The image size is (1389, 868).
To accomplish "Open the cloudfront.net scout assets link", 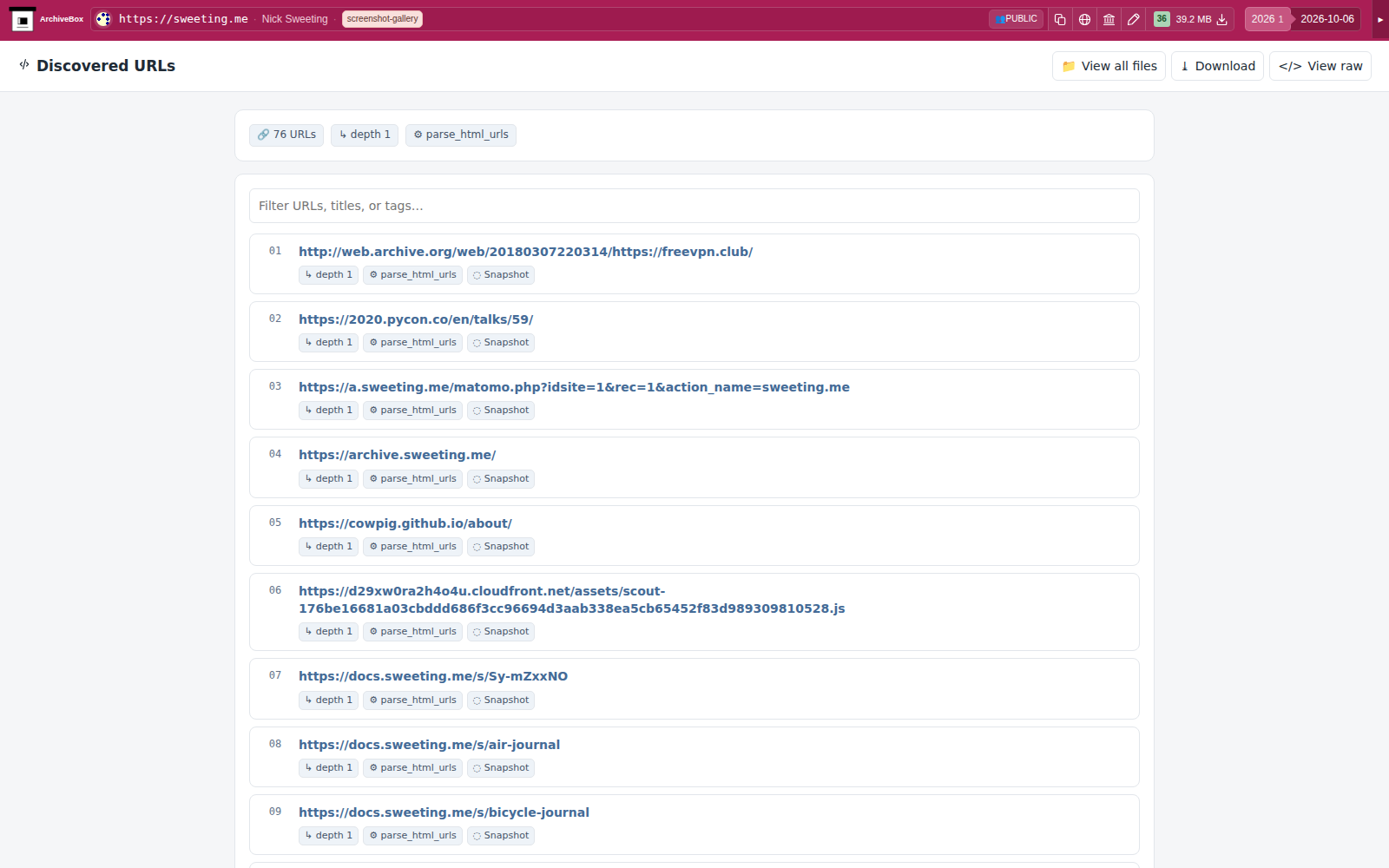I will [571, 600].
